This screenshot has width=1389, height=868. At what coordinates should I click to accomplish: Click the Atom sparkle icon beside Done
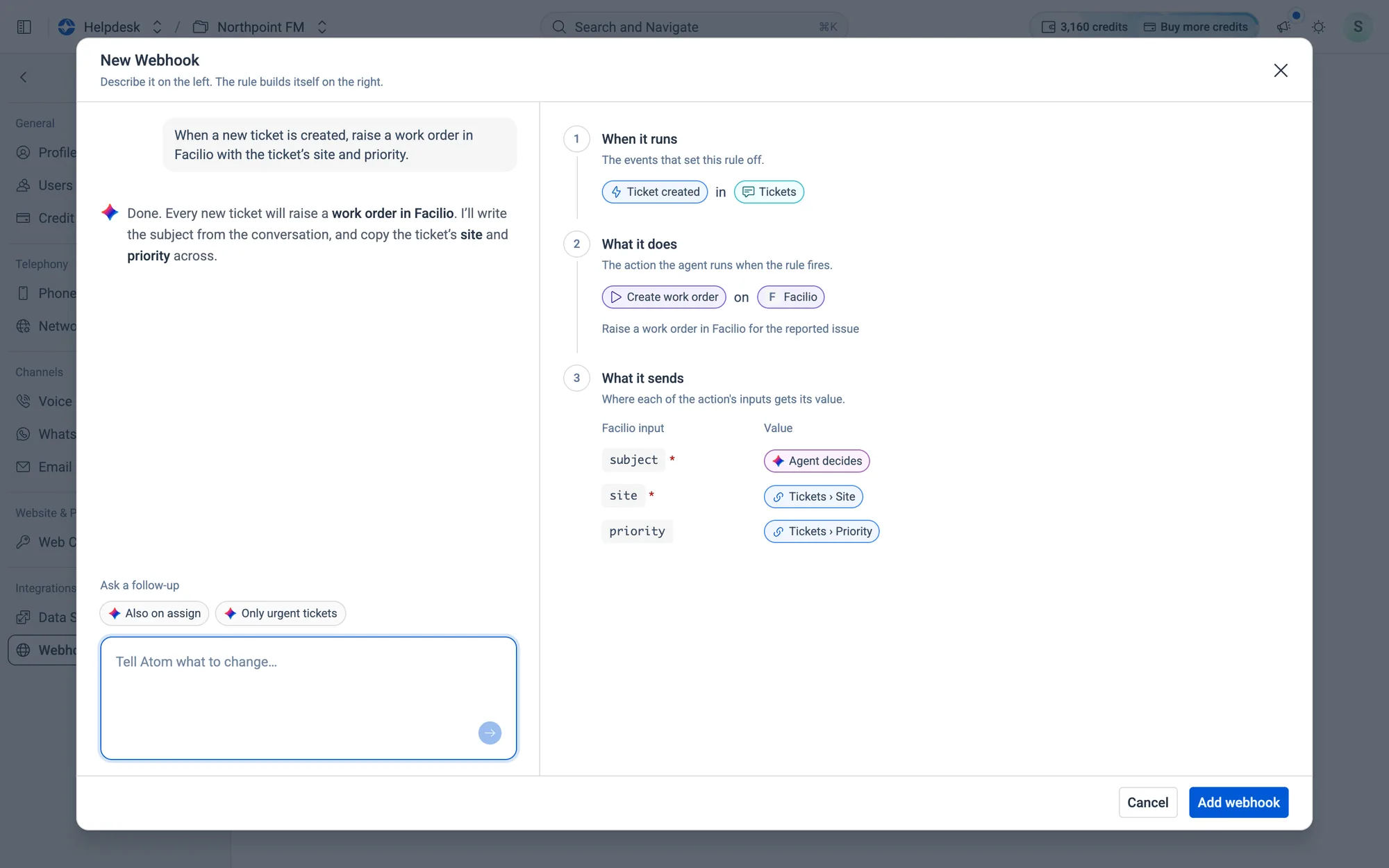(110, 212)
